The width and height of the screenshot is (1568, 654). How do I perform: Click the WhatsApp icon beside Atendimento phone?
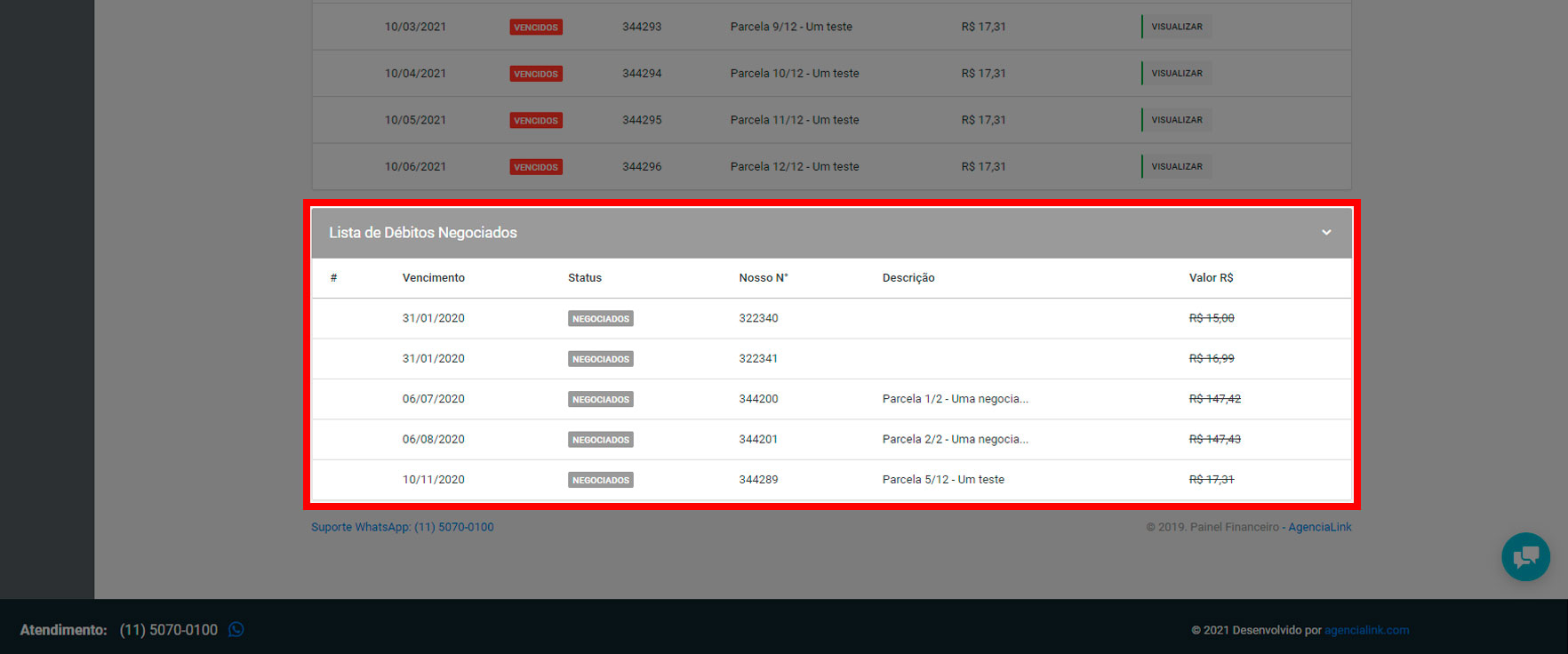tap(236, 629)
